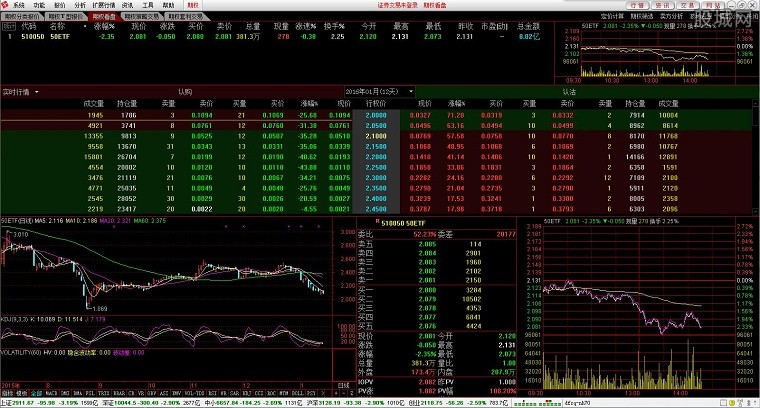
Task: Switch to the 期权T型报价 tab
Action: point(65,16)
